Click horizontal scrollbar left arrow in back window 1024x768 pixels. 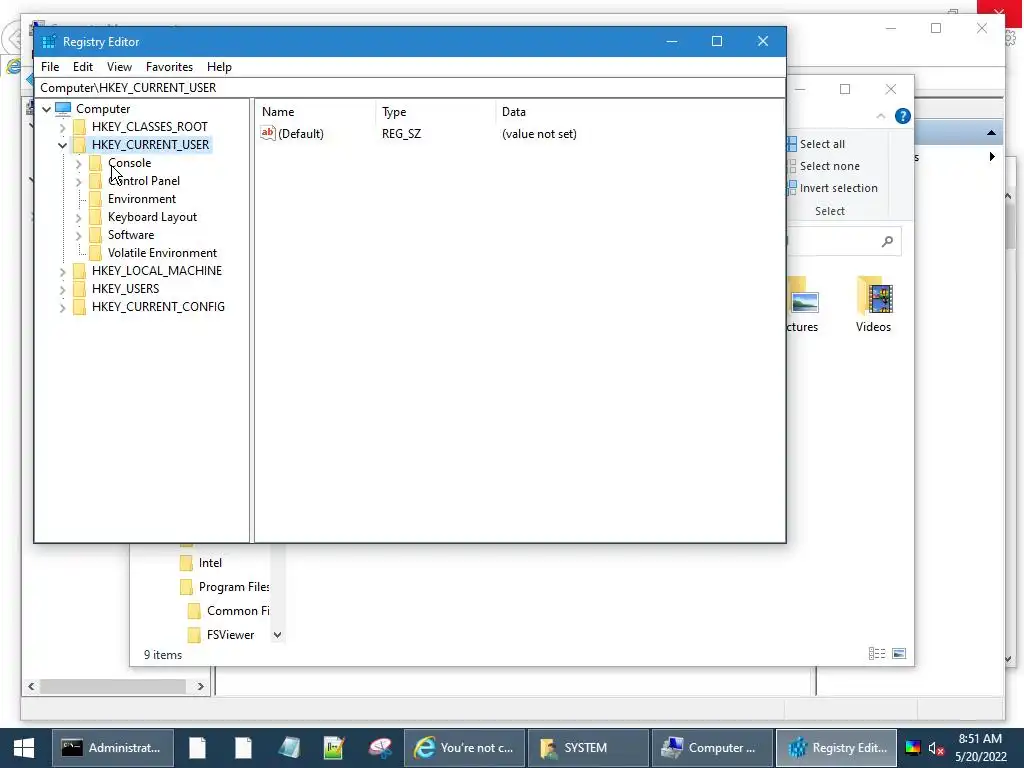click(31, 686)
